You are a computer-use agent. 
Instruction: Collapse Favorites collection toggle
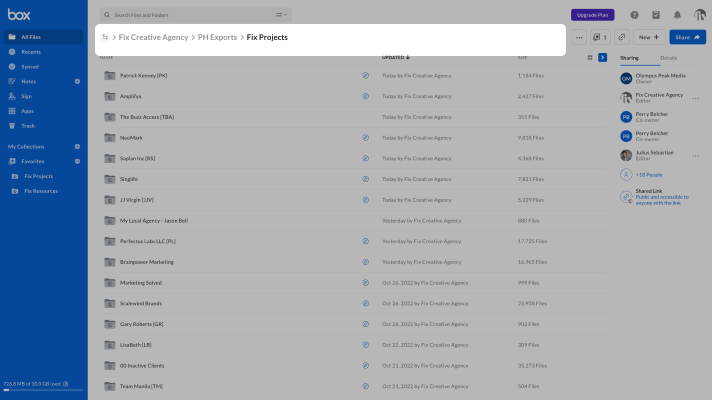coord(77,162)
